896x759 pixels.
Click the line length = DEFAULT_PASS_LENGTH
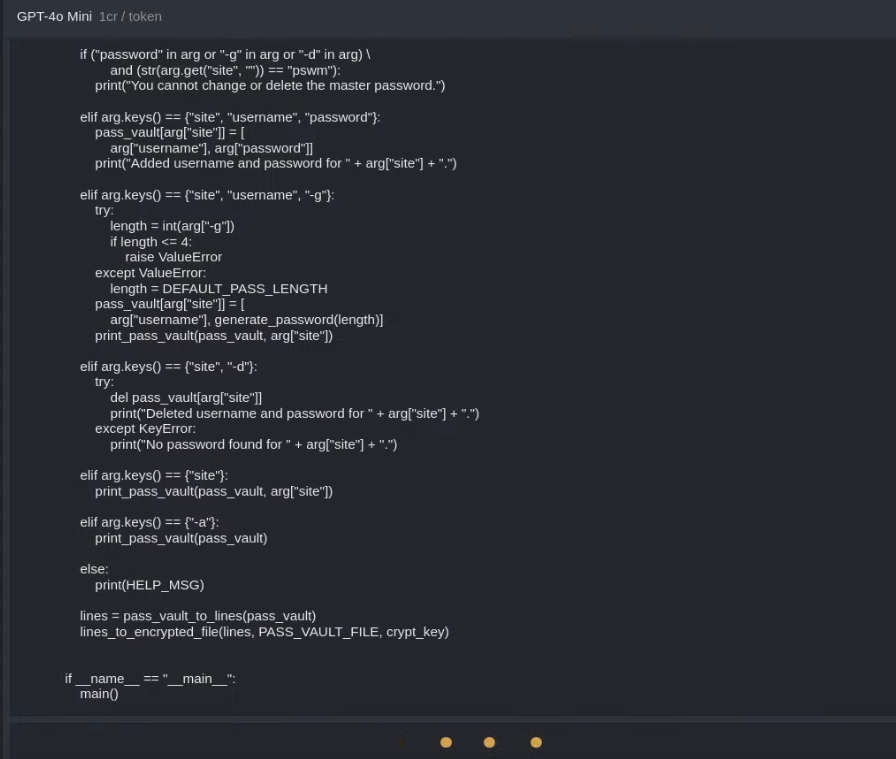(x=219, y=289)
